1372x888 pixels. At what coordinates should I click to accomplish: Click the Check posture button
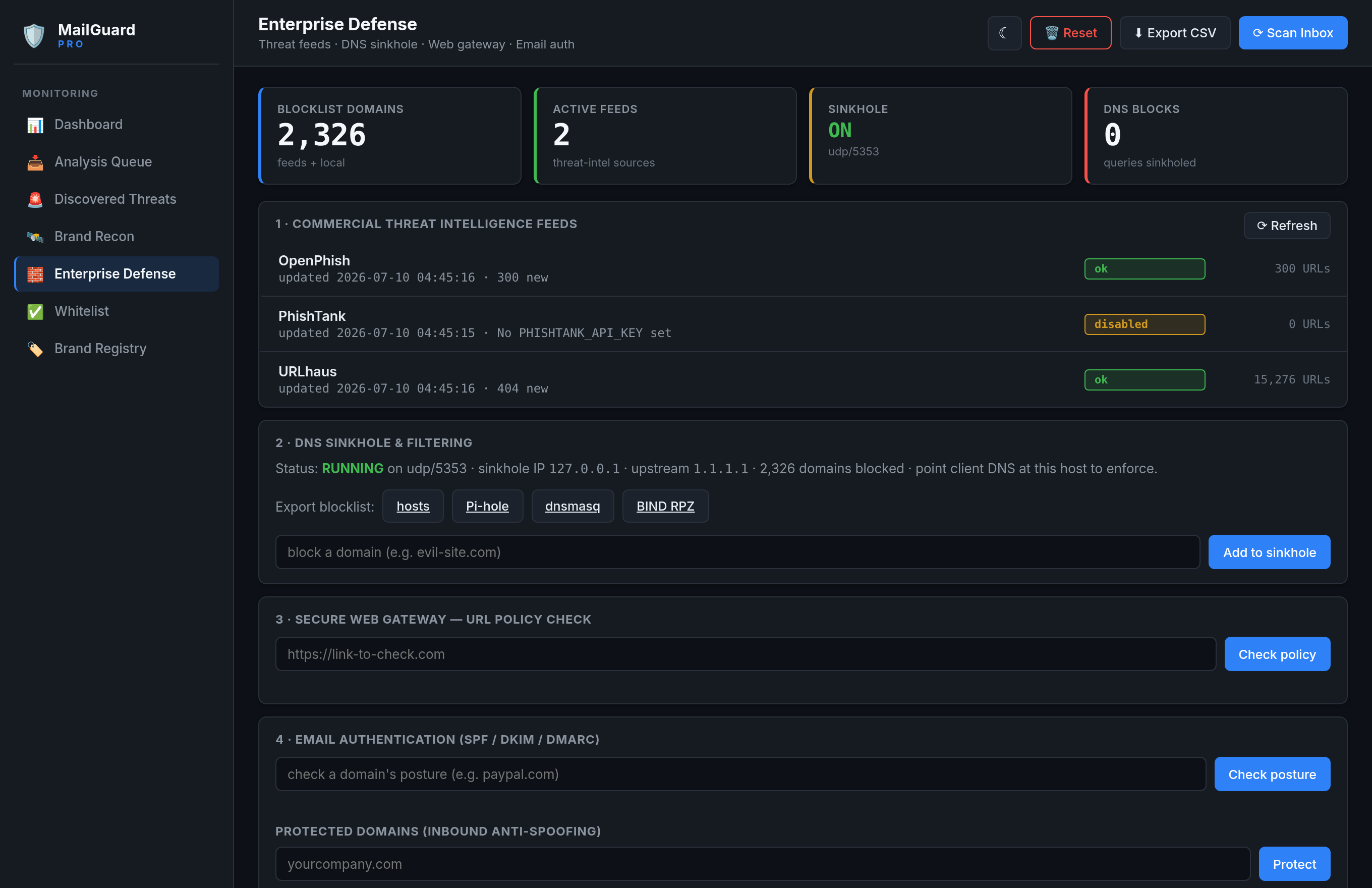click(1272, 774)
